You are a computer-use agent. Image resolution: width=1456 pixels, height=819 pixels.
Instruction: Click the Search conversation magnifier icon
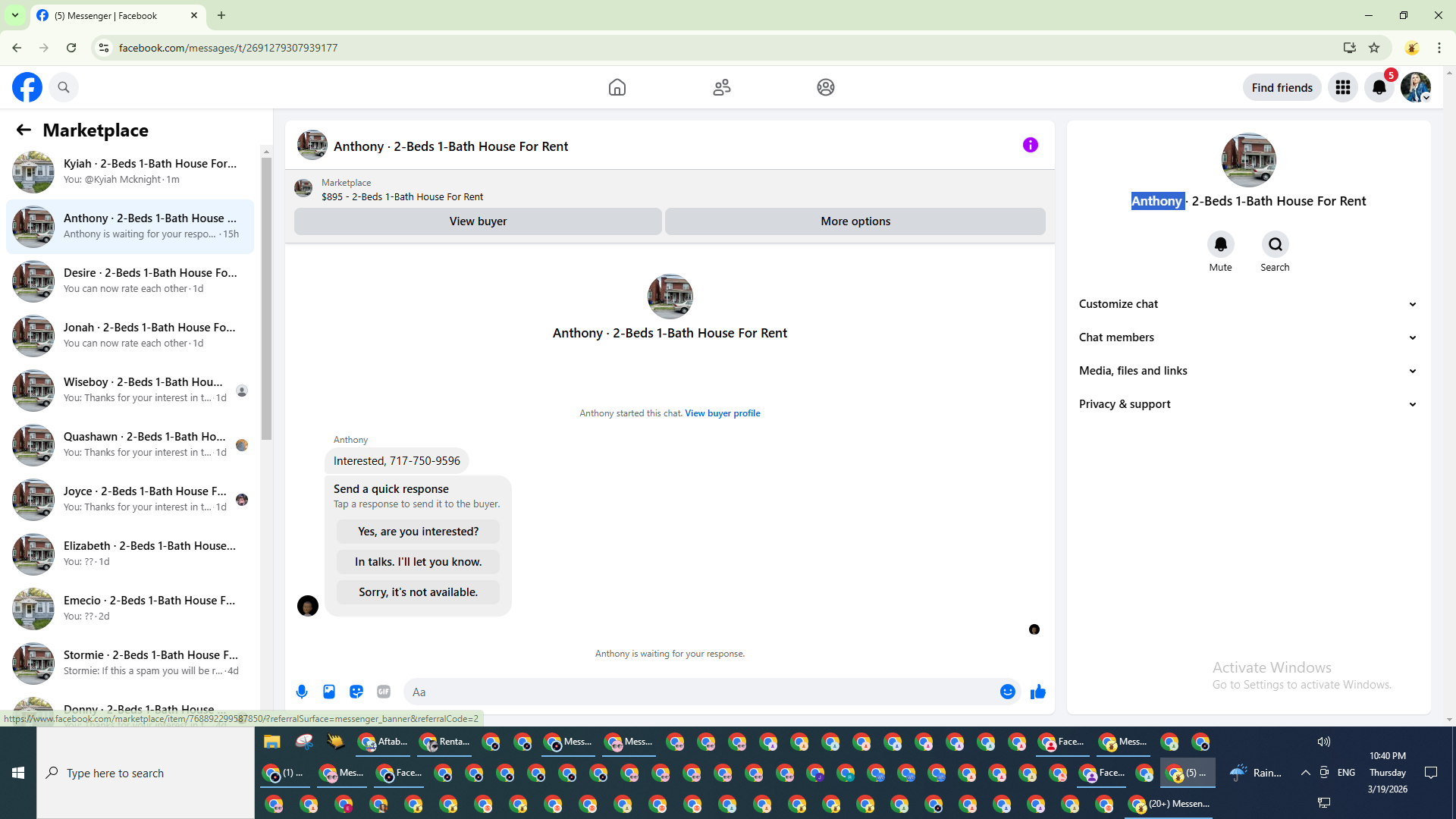click(x=1275, y=244)
